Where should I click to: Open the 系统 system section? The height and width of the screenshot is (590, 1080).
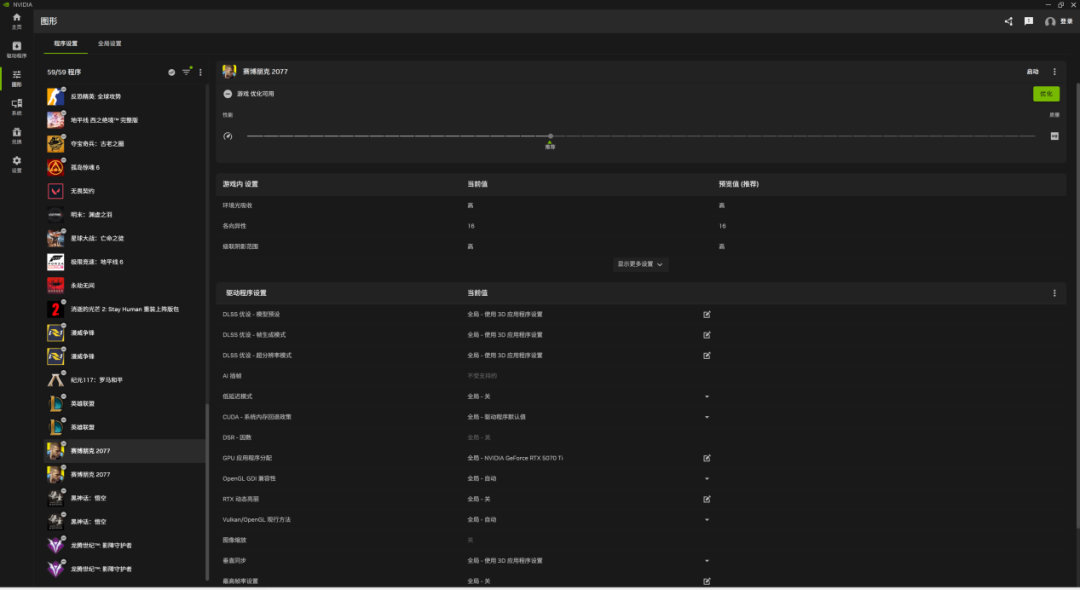tap(17, 107)
